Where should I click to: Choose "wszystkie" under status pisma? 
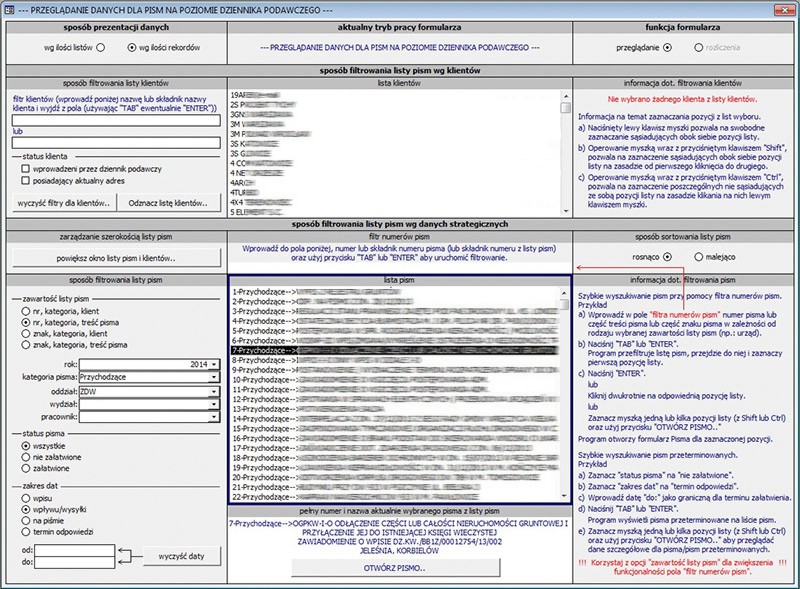point(26,446)
